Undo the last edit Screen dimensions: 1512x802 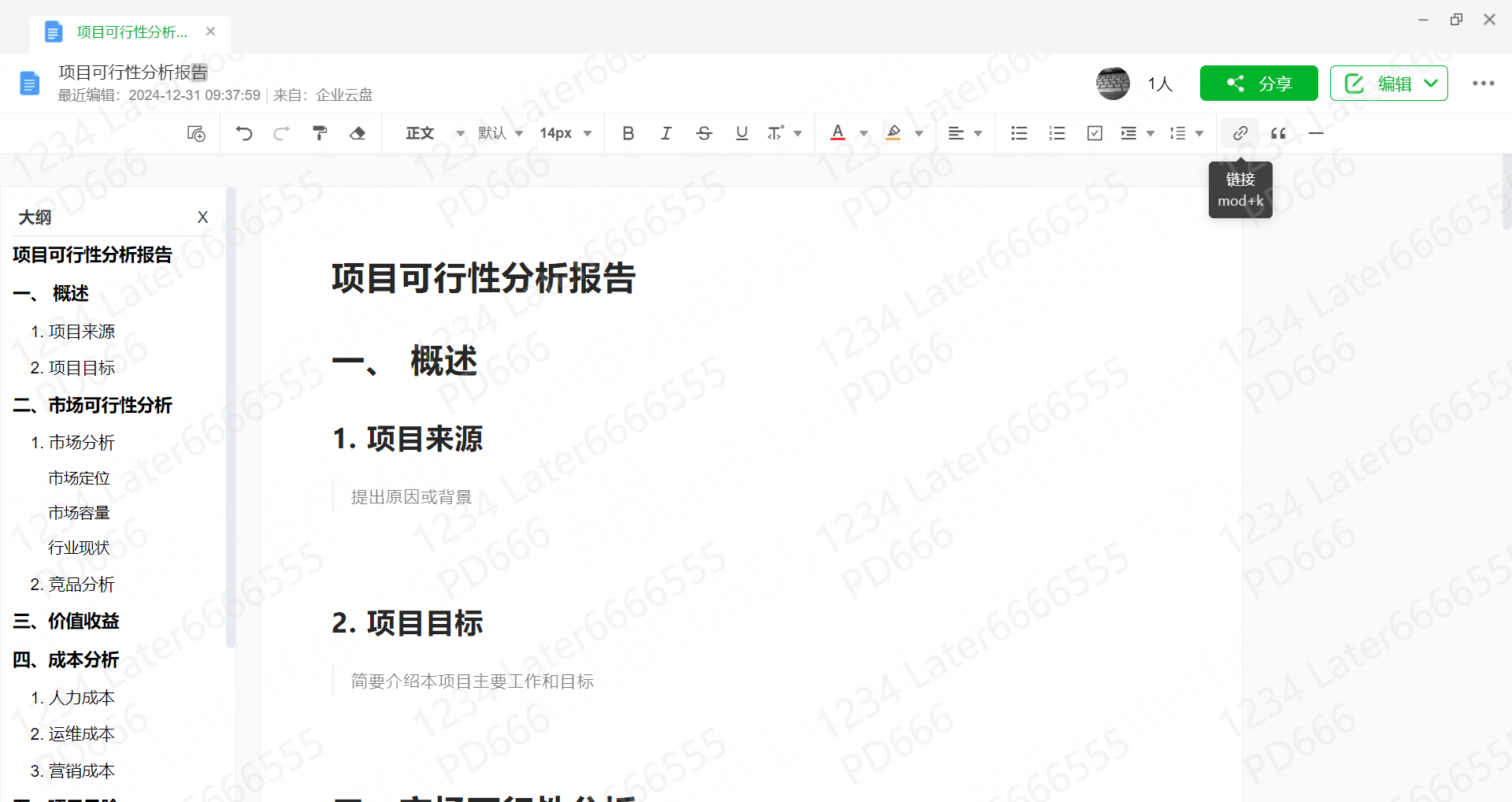[x=244, y=133]
